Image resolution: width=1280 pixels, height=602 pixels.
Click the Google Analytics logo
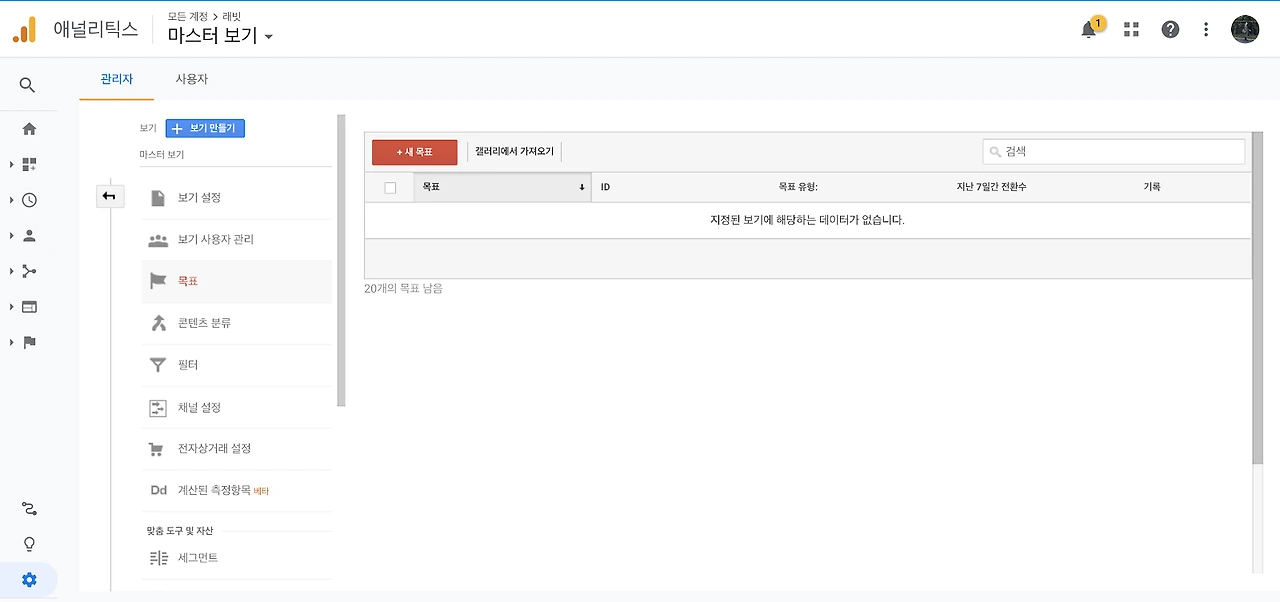click(24, 30)
